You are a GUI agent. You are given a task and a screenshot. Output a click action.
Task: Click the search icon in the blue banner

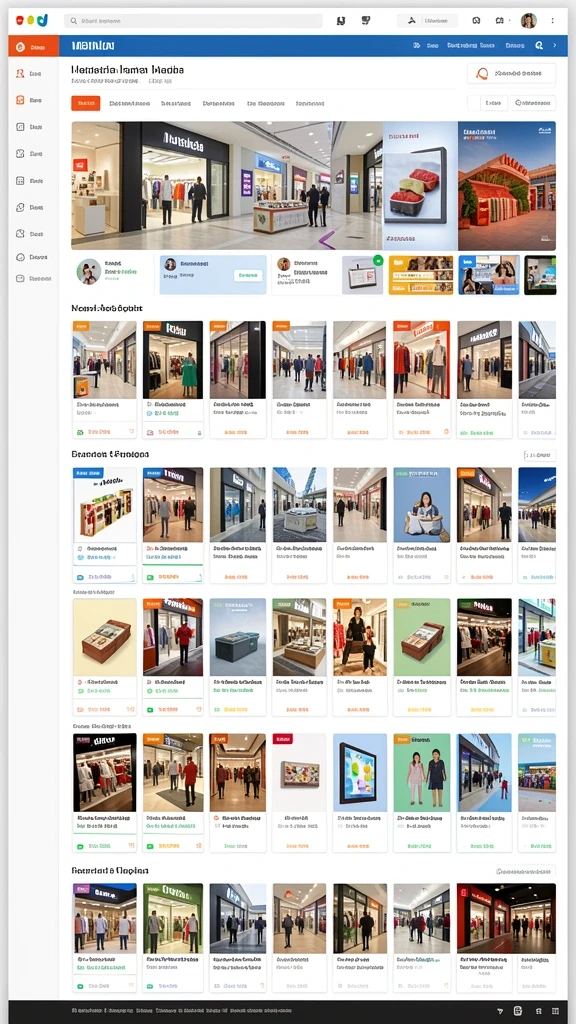pyautogui.click(x=539, y=46)
